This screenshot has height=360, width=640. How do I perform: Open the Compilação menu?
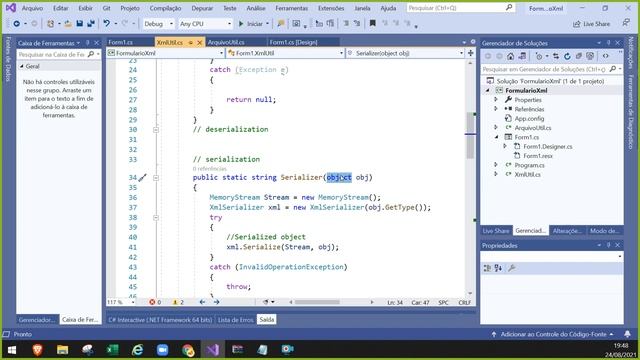[165, 8]
